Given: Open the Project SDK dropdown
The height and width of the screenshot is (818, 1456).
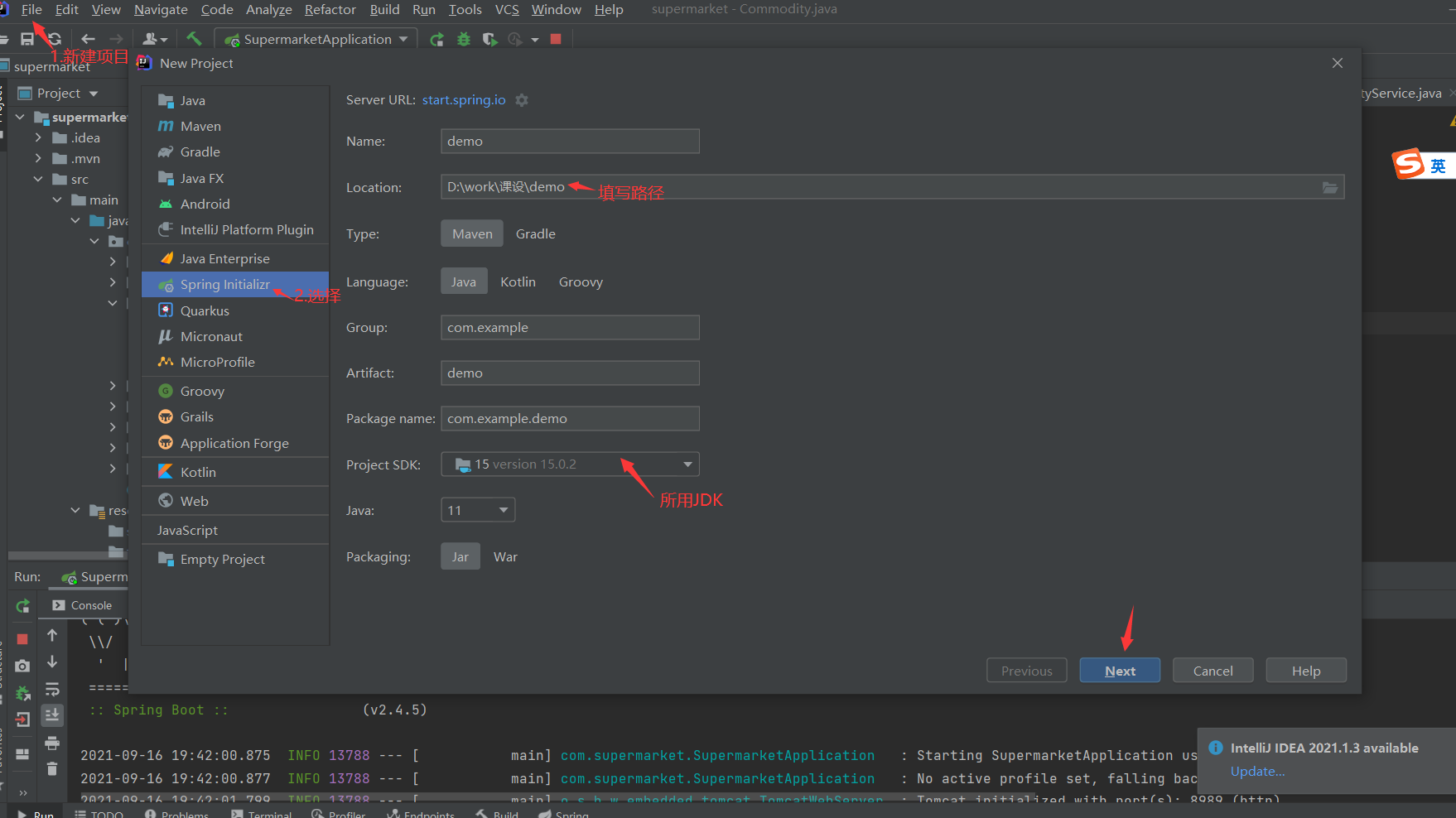Looking at the screenshot, I should click(570, 464).
